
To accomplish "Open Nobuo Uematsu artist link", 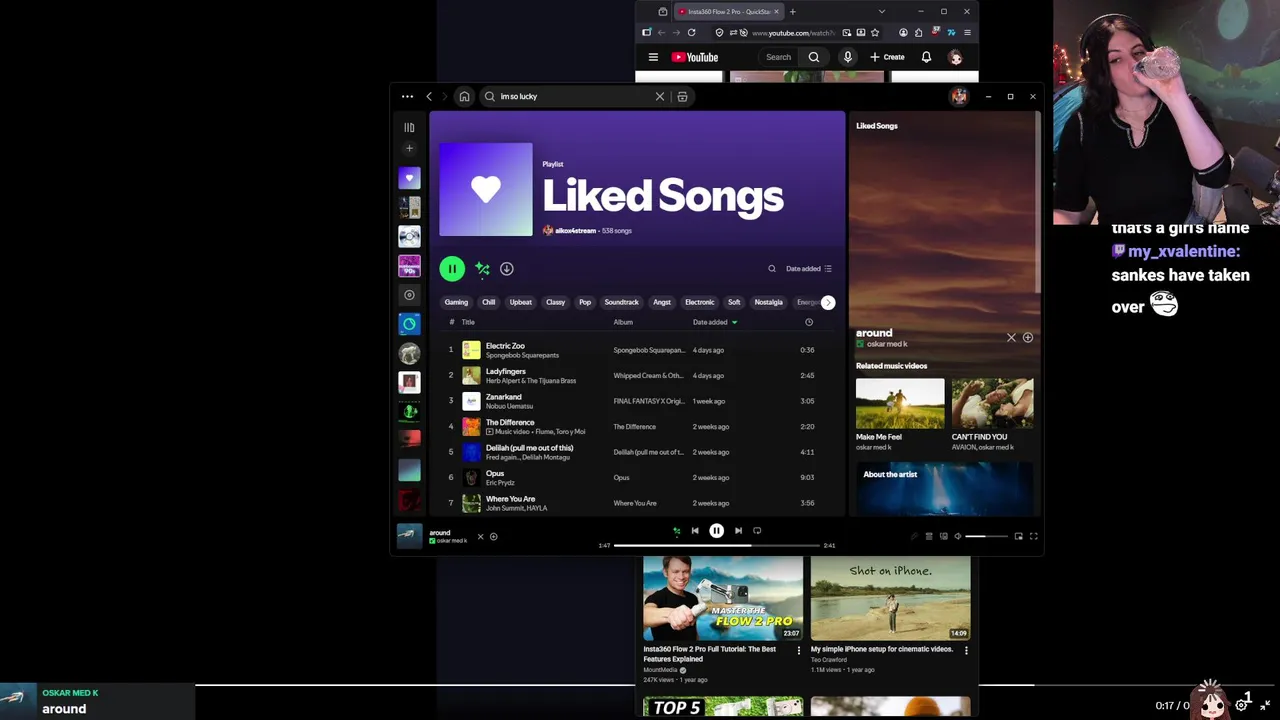I will [x=509, y=406].
